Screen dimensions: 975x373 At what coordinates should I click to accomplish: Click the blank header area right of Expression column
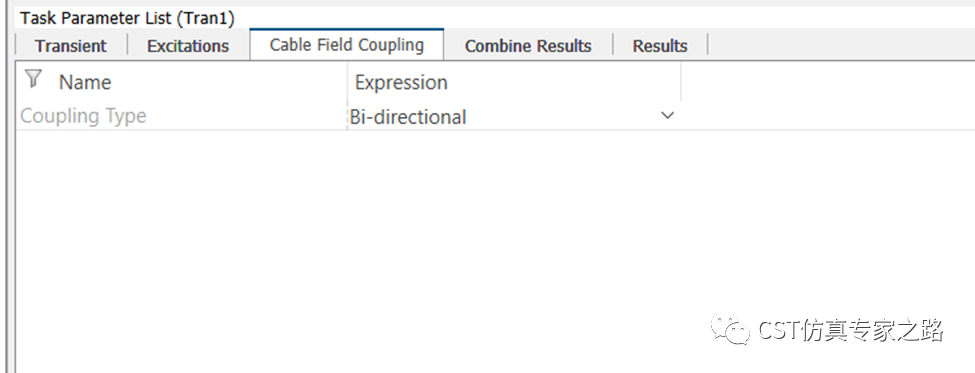point(828,82)
